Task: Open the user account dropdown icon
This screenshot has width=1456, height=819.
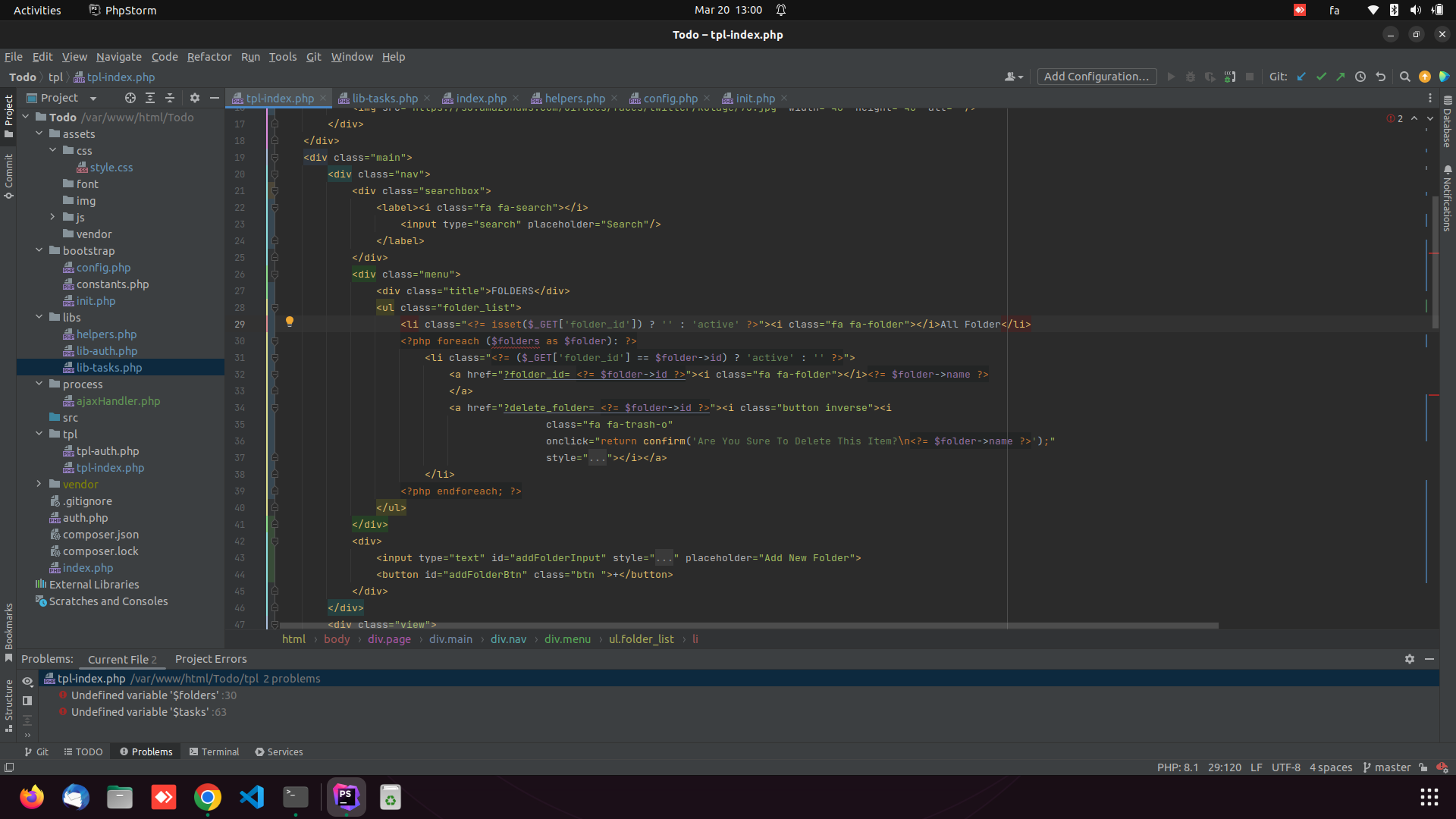Action: (x=1013, y=77)
